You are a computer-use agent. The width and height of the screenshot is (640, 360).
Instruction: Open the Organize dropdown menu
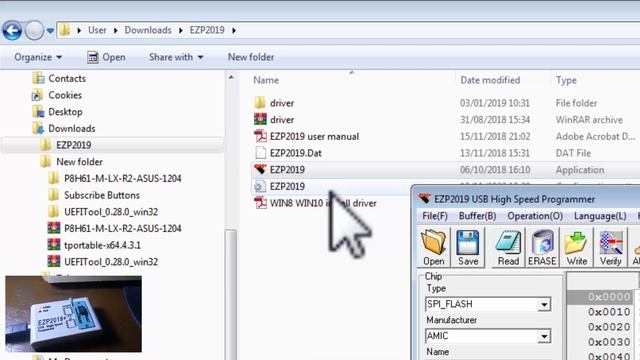pos(38,57)
